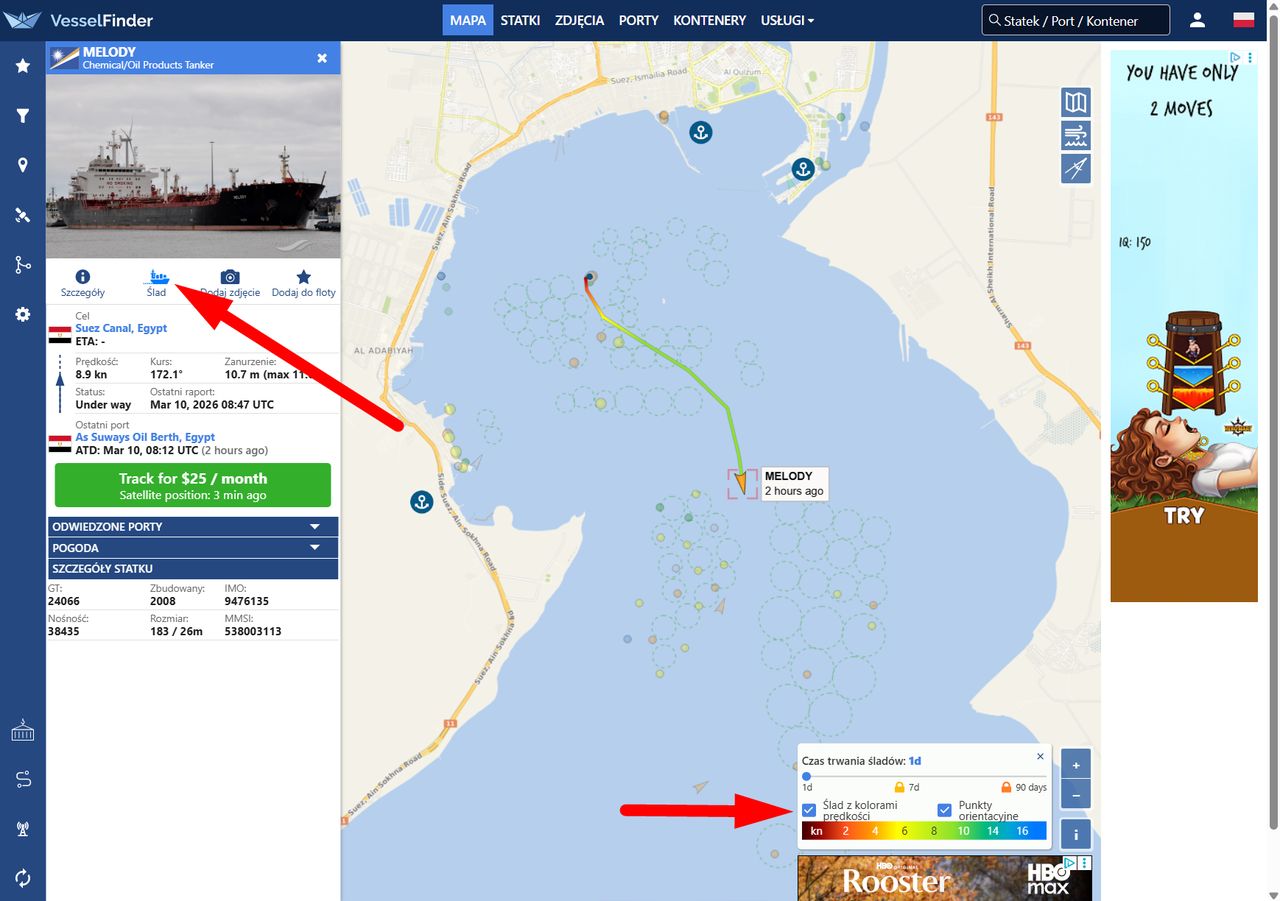This screenshot has width=1280, height=901.
Task: Open the USŁUGI dropdown menu
Action: pos(787,20)
